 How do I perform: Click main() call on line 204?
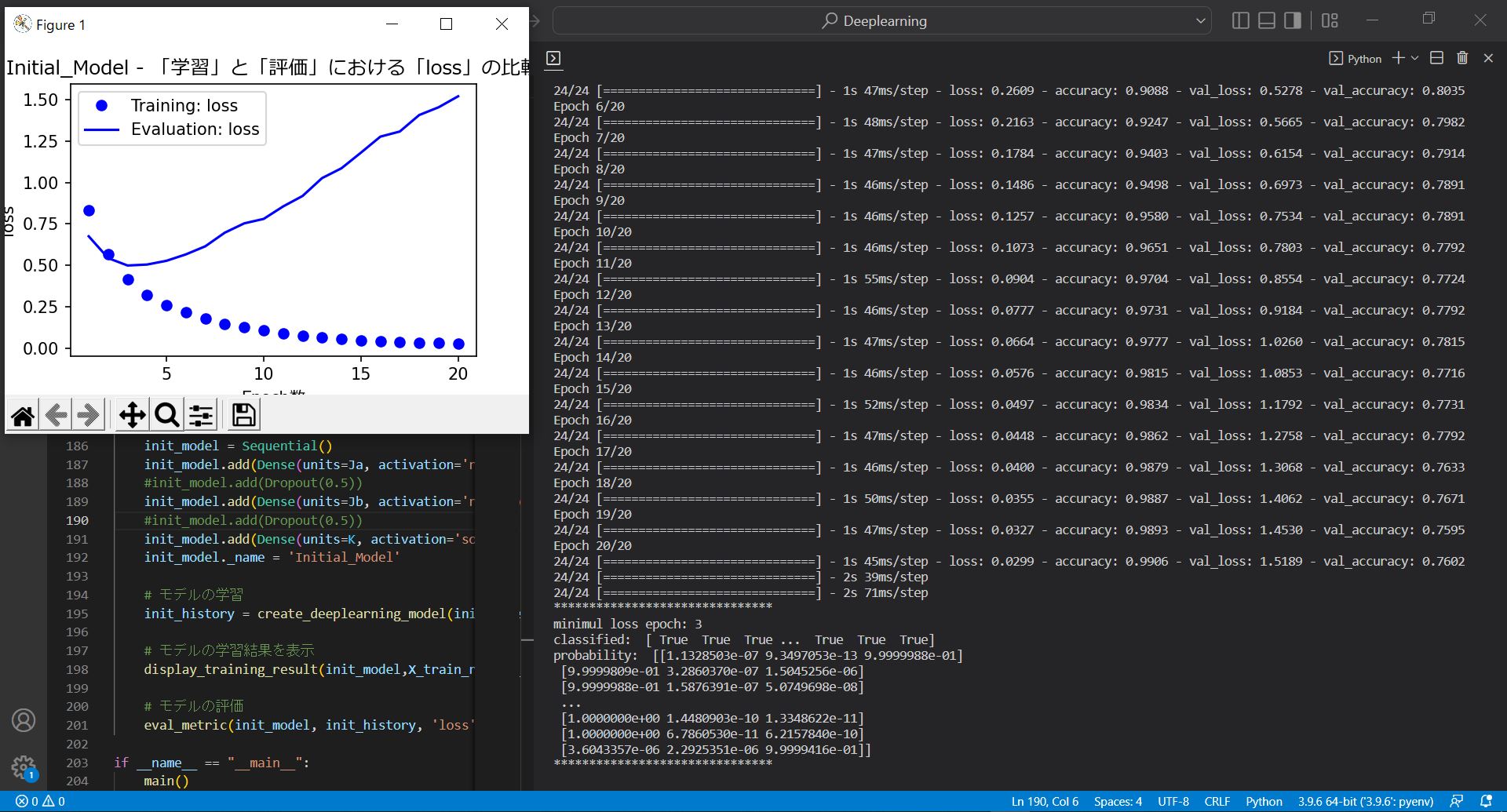click(166, 781)
